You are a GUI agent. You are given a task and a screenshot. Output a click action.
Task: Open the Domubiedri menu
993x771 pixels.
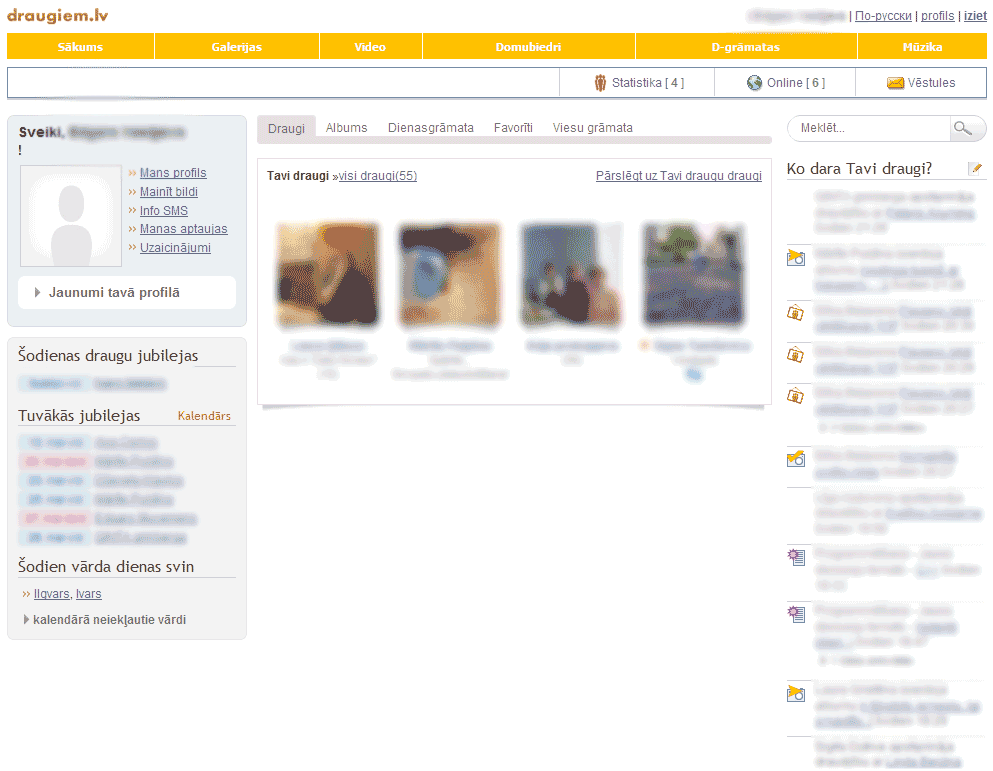pyautogui.click(x=529, y=47)
